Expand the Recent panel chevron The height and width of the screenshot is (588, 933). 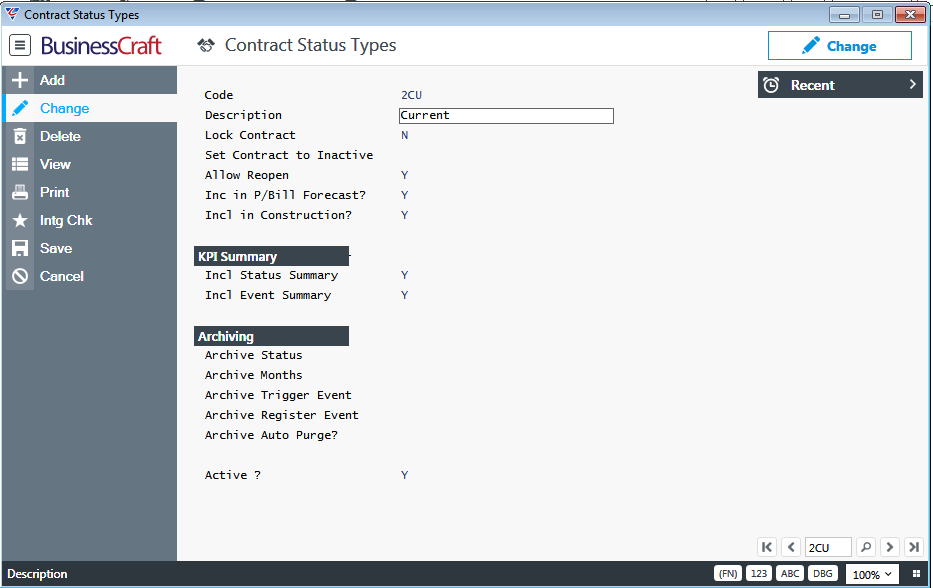pos(912,85)
